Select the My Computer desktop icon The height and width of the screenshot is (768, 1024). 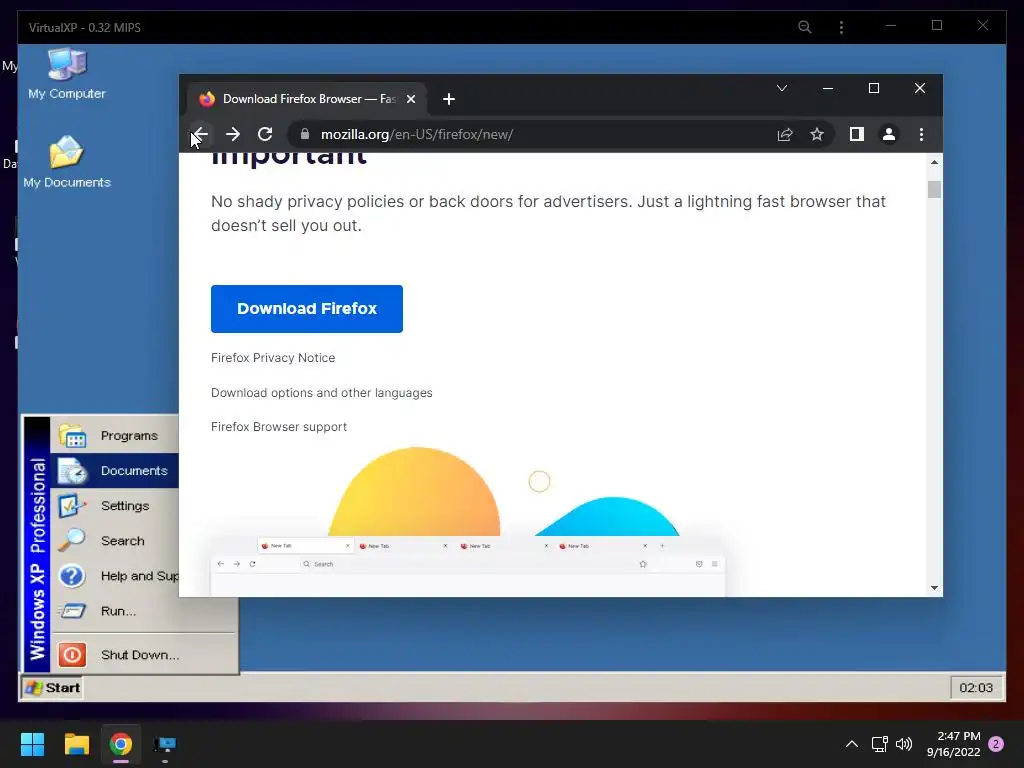point(67,74)
